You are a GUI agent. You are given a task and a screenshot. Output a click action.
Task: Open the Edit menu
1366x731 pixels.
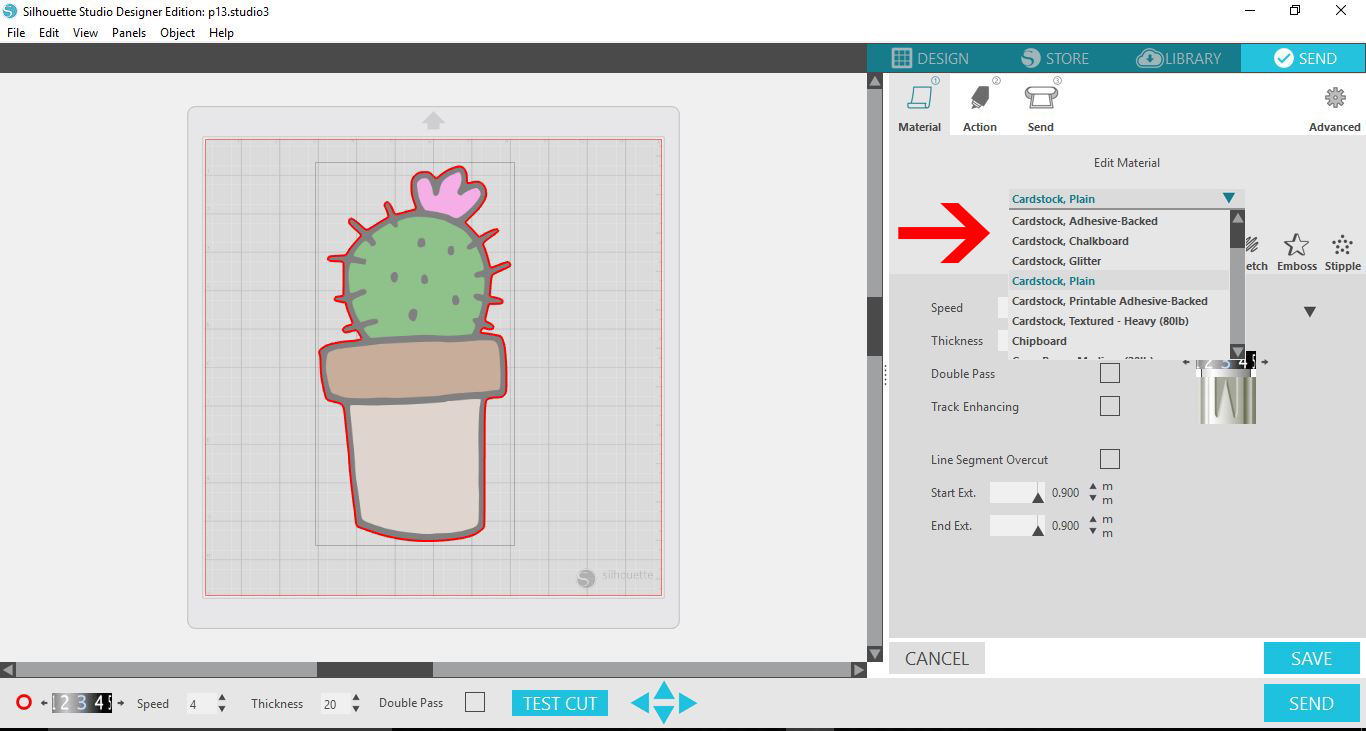(x=49, y=33)
